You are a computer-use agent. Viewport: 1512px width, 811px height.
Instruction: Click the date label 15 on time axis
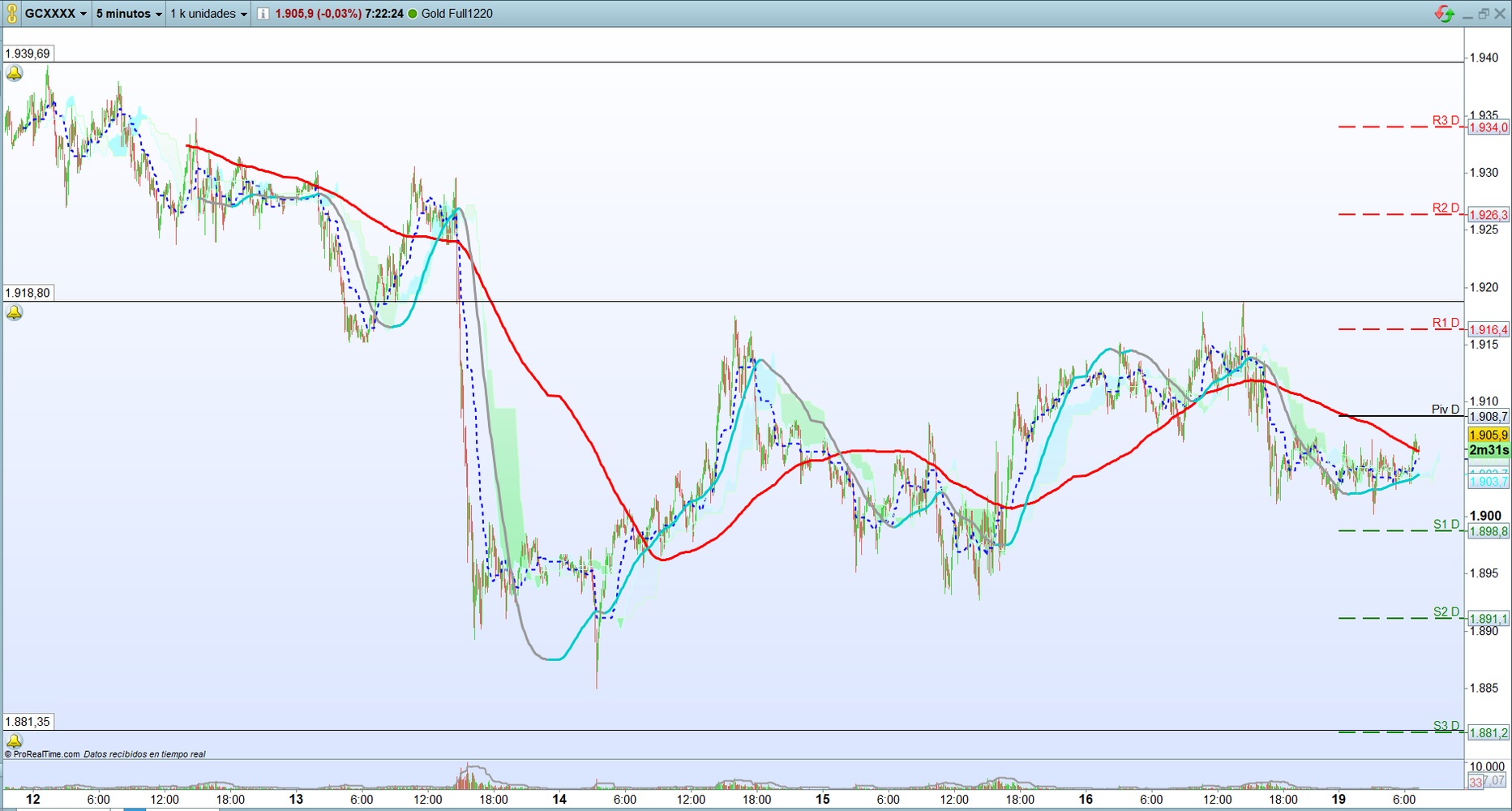(x=823, y=799)
